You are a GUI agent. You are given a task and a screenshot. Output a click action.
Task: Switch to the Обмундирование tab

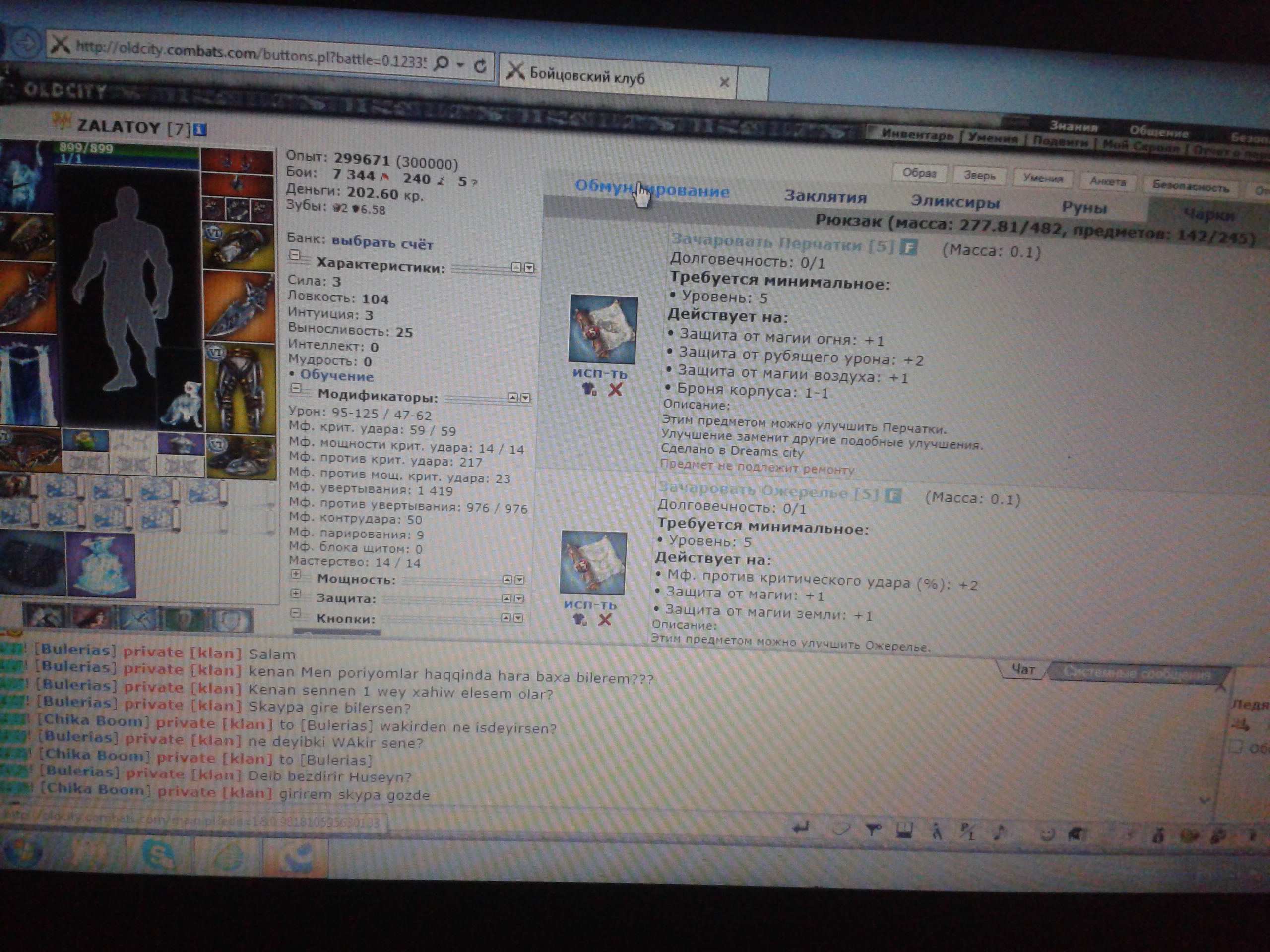pos(652,189)
